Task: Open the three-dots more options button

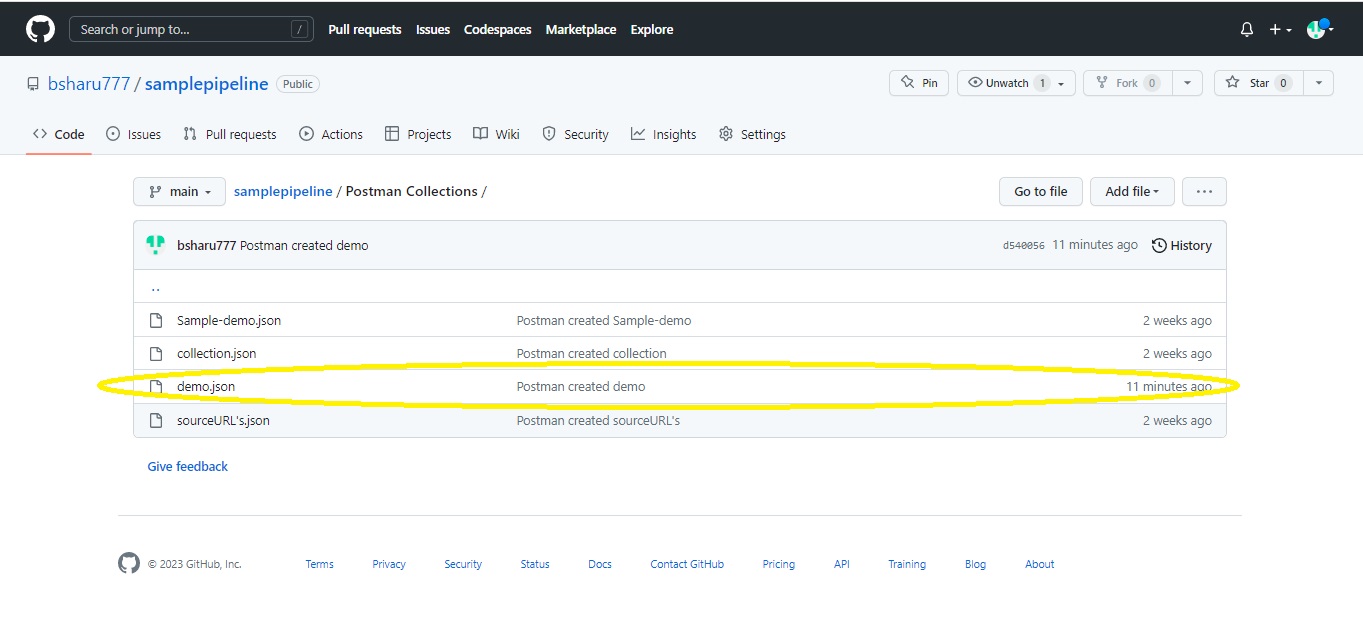Action: tap(1204, 192)
